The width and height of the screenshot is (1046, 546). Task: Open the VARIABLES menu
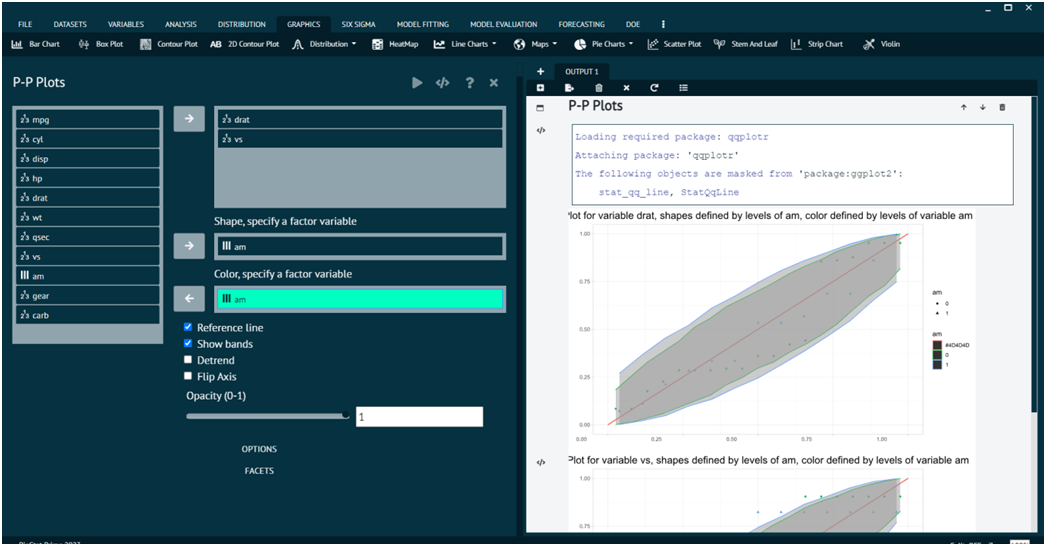126,24
